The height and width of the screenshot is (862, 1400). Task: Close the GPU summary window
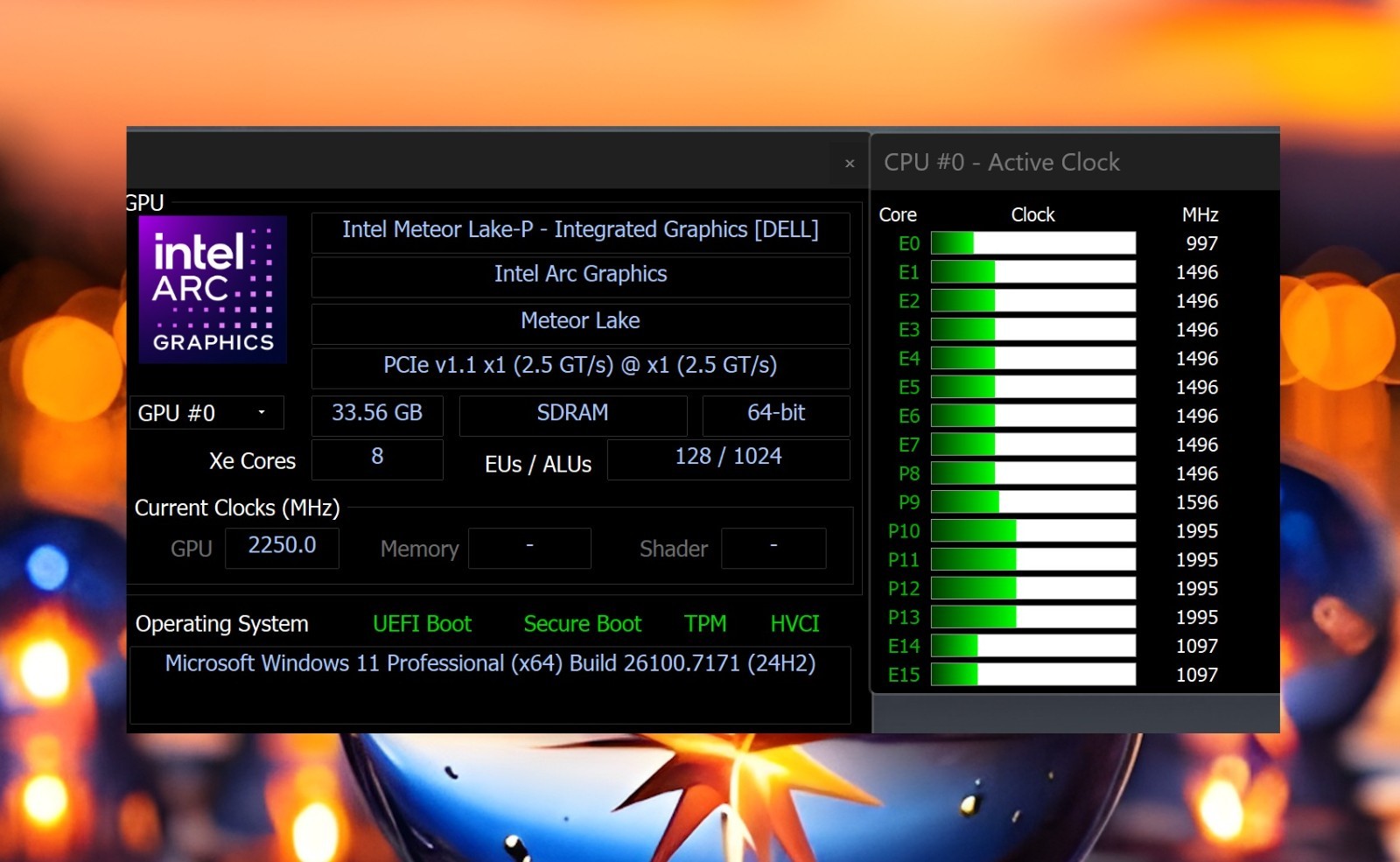coord(850,164)
